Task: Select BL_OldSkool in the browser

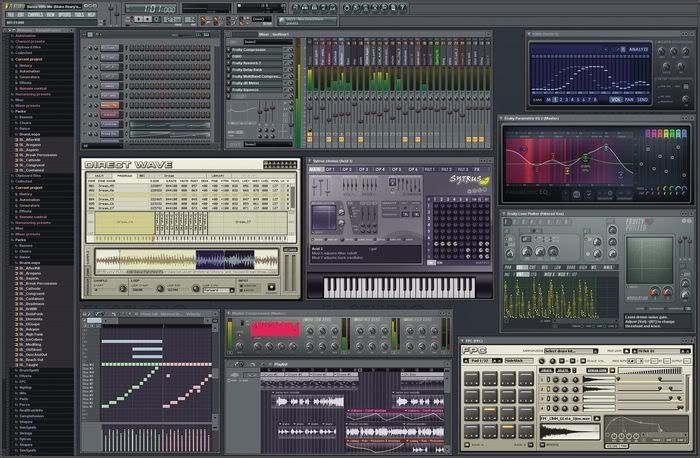Action: click(x=30, y=350)
